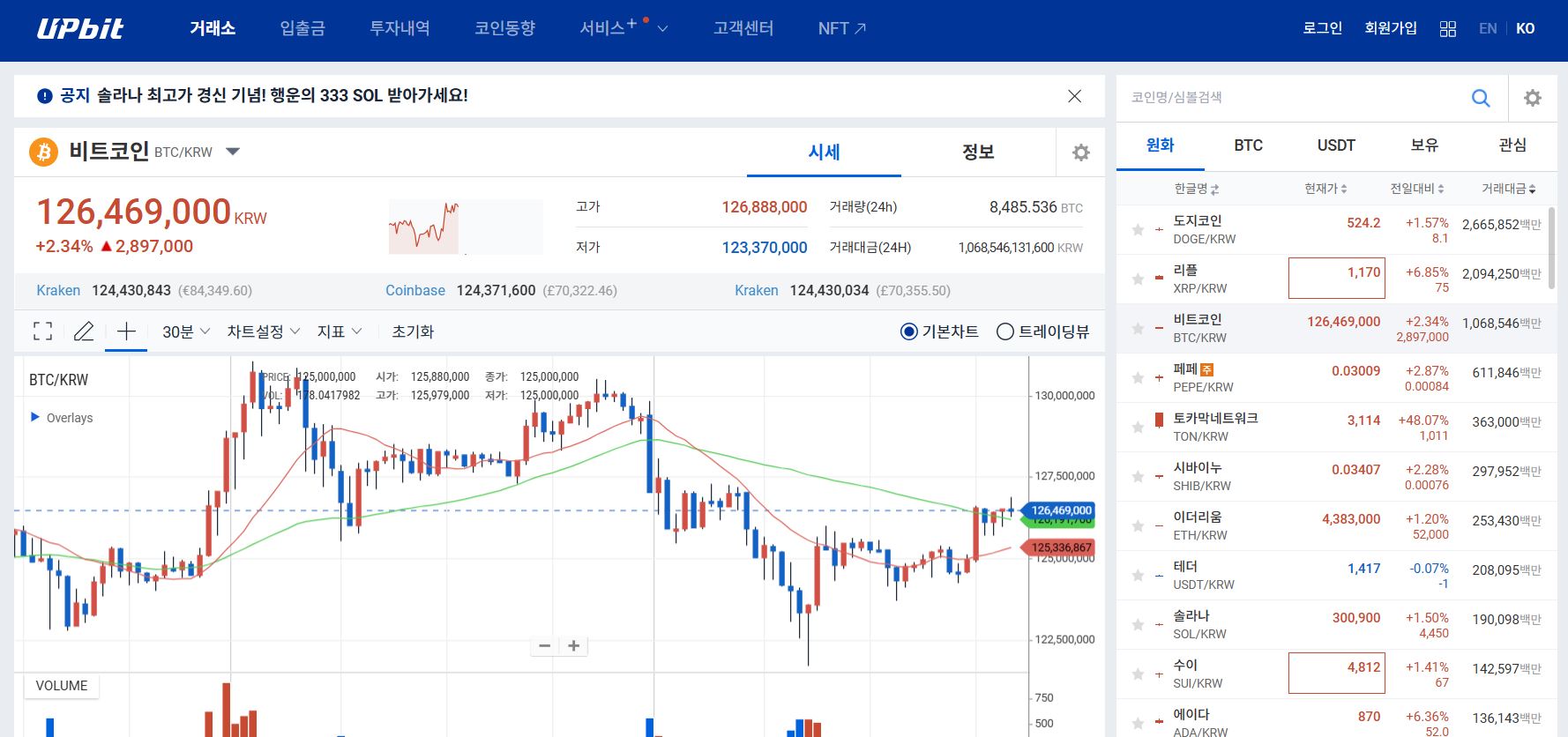Screen dimensions: 1568x737
Task: Sort coin list by 거래대금
Action: pos(1509,189)
